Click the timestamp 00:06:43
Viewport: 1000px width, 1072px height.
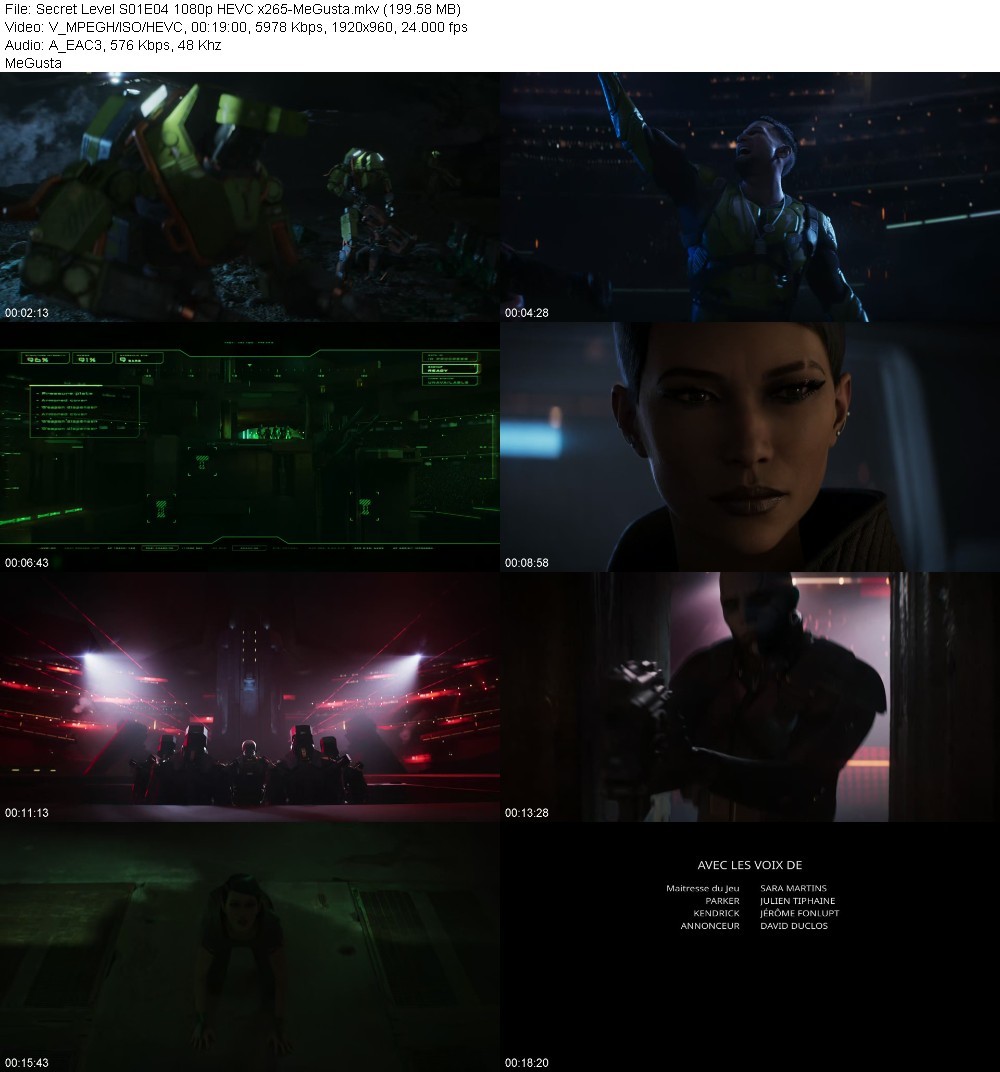(x=27, y=563)
